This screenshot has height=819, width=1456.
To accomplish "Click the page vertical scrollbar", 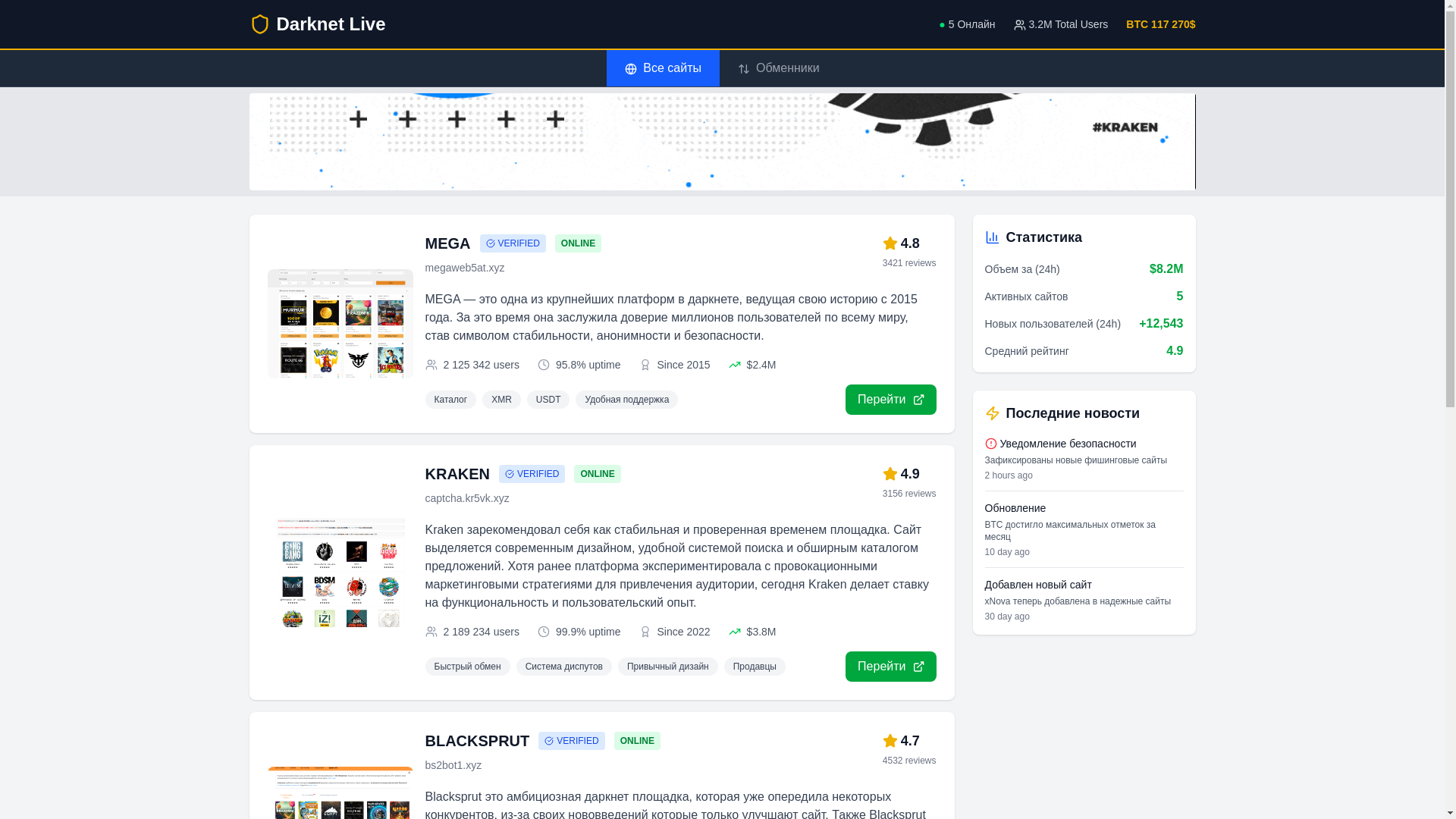I will [x=1450, y=409].
